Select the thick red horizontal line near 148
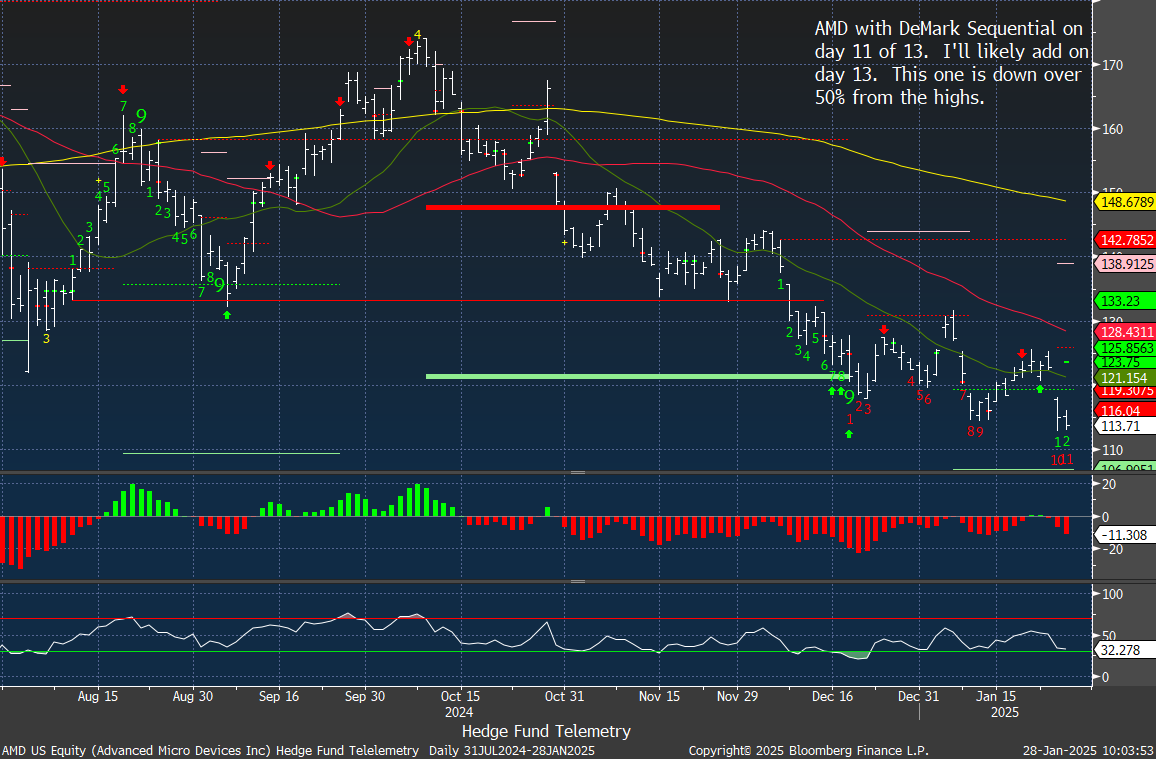The image size is (1156, 759). click(x=573, y=207)
